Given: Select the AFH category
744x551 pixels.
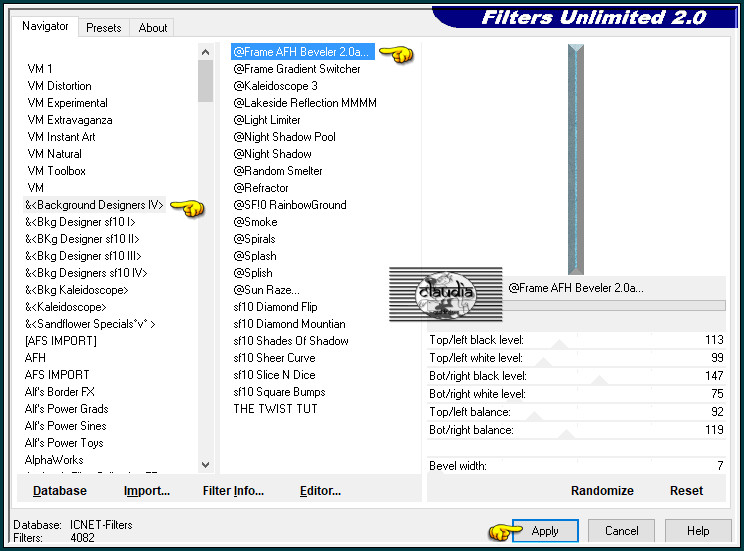Looking at the screenshot, I should 35,358.
